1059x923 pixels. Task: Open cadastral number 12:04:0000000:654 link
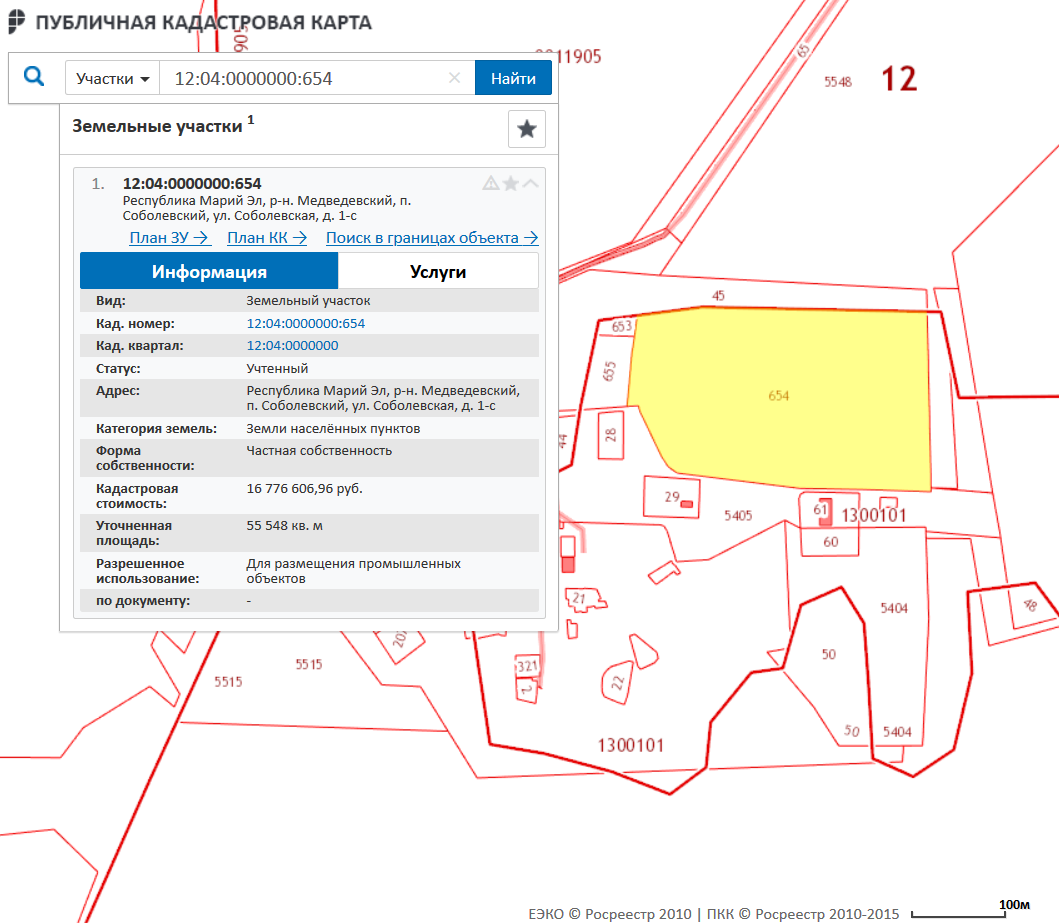click(305, 323)
